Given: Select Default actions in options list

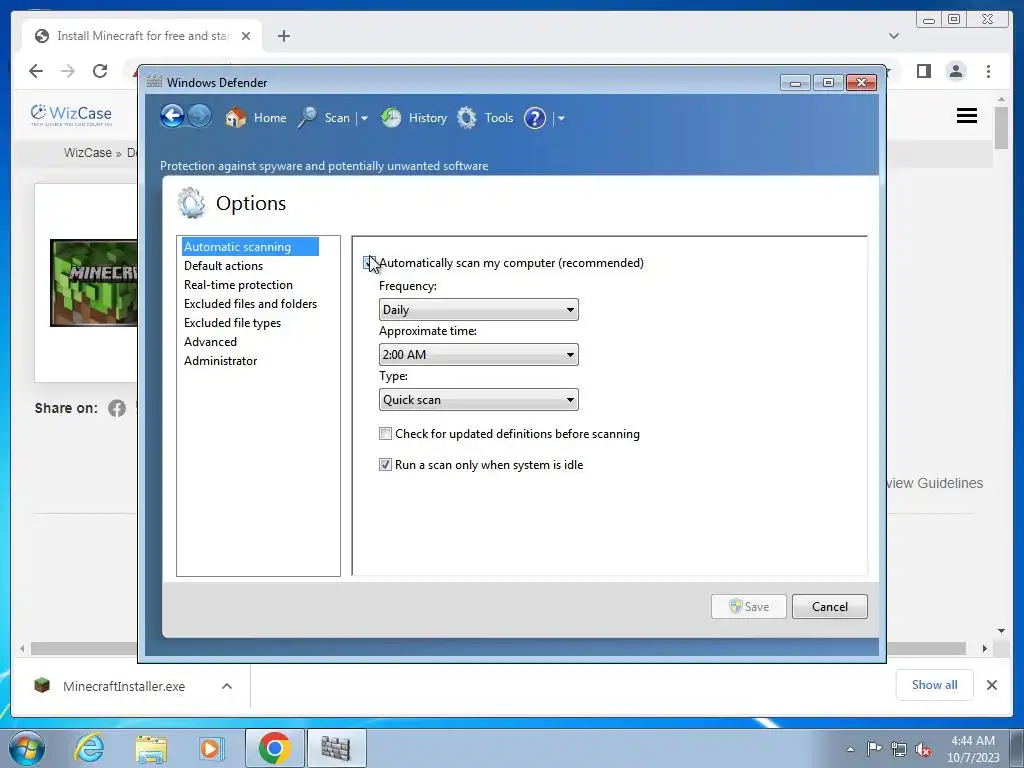Looking at the screenshot, I should 223,266.
